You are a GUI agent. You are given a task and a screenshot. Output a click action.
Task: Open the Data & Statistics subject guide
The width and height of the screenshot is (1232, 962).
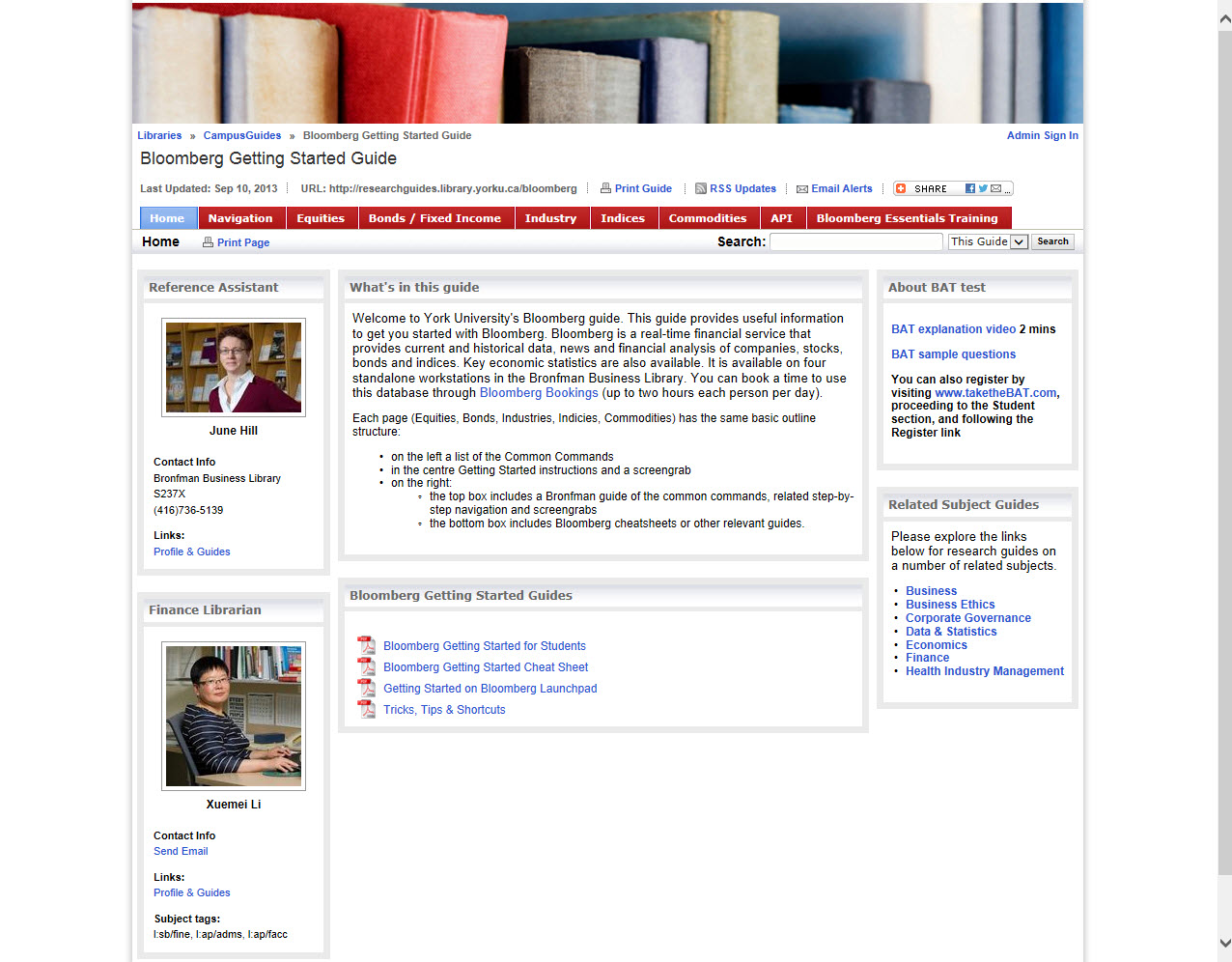pyautogui.click(x=951, y=632)
